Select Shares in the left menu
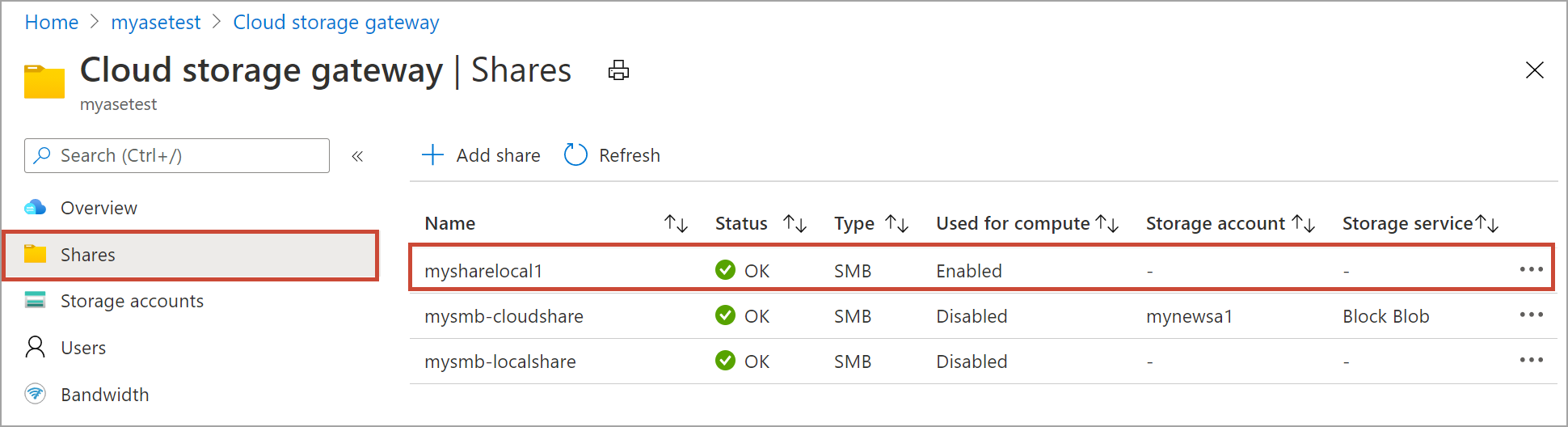This screenshot has width=1568, height=427. (x=87, y=255)
